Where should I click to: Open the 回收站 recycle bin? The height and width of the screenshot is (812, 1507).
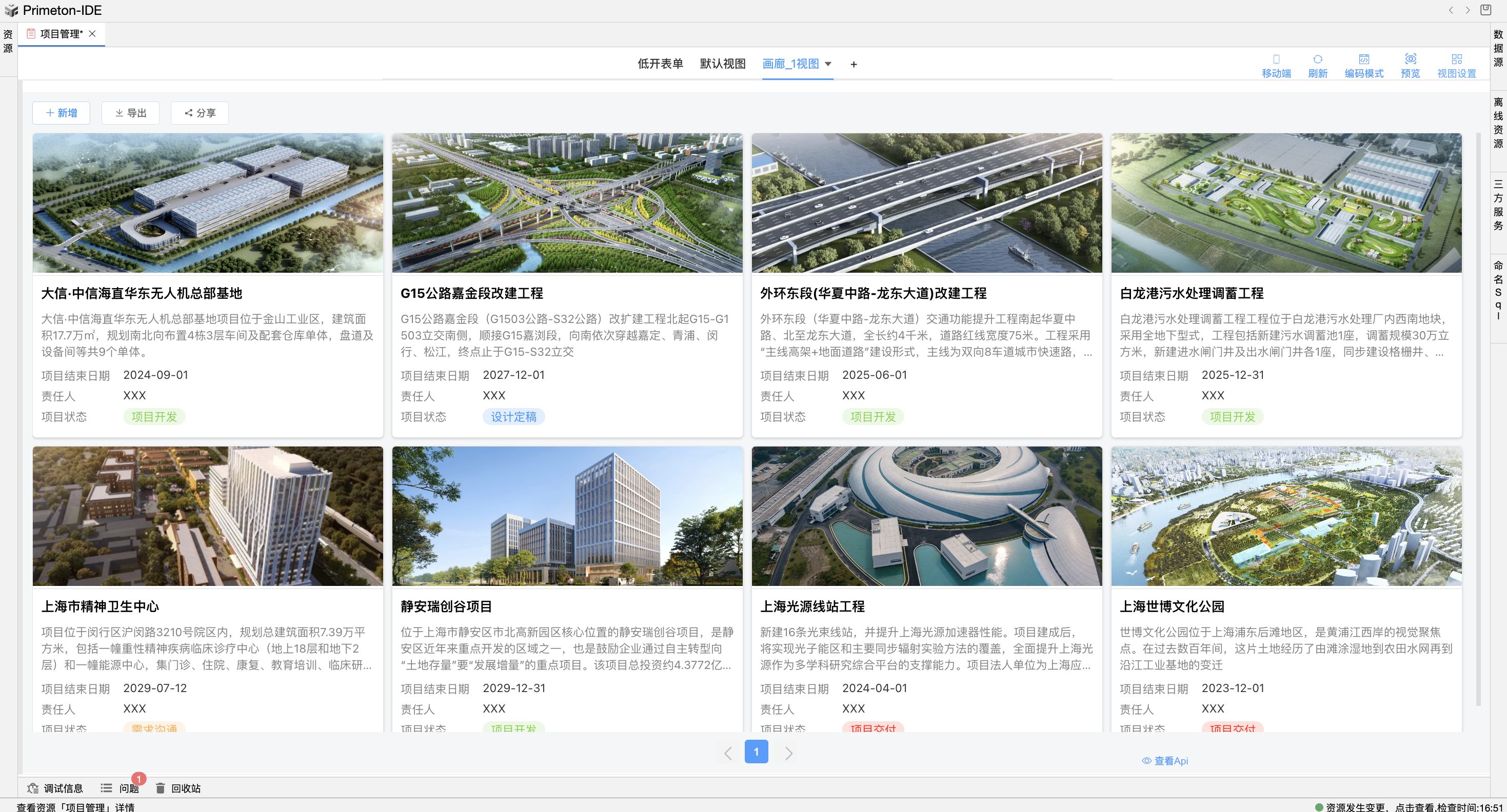pyautogui.click(x=179, y=788)
